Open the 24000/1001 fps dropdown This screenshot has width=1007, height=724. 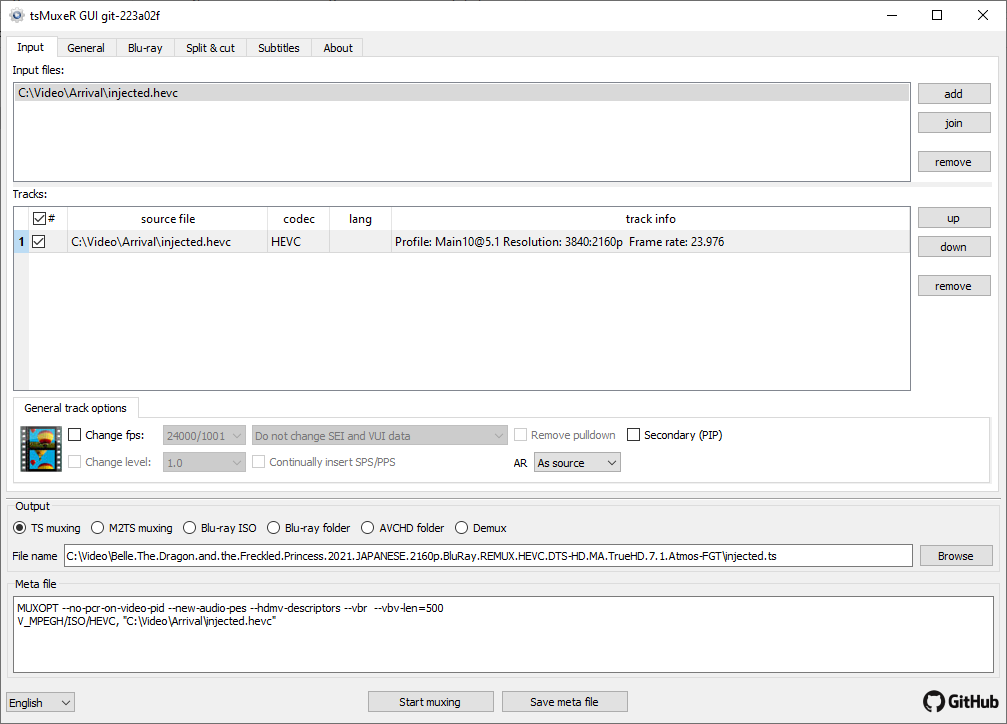(204, 436)
